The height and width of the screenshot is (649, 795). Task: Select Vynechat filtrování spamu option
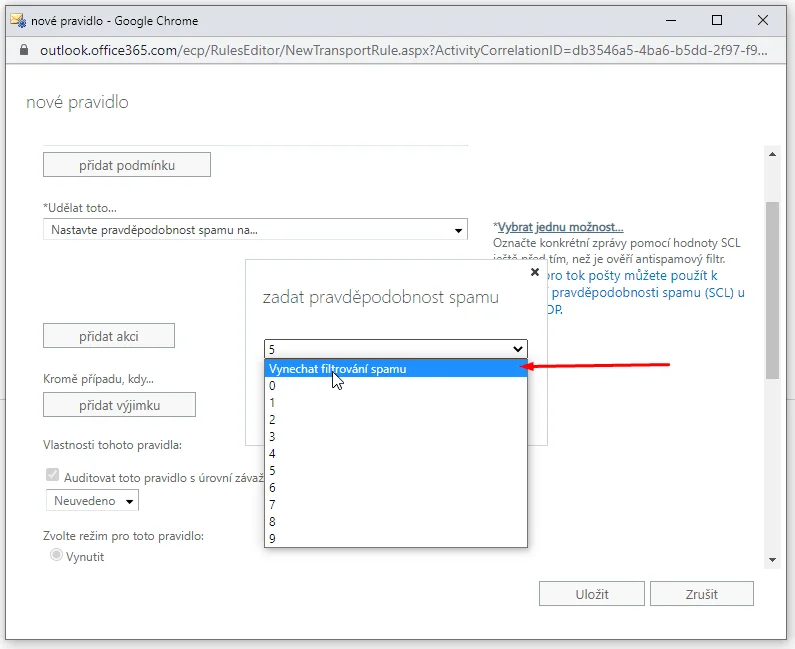point(396,369)
